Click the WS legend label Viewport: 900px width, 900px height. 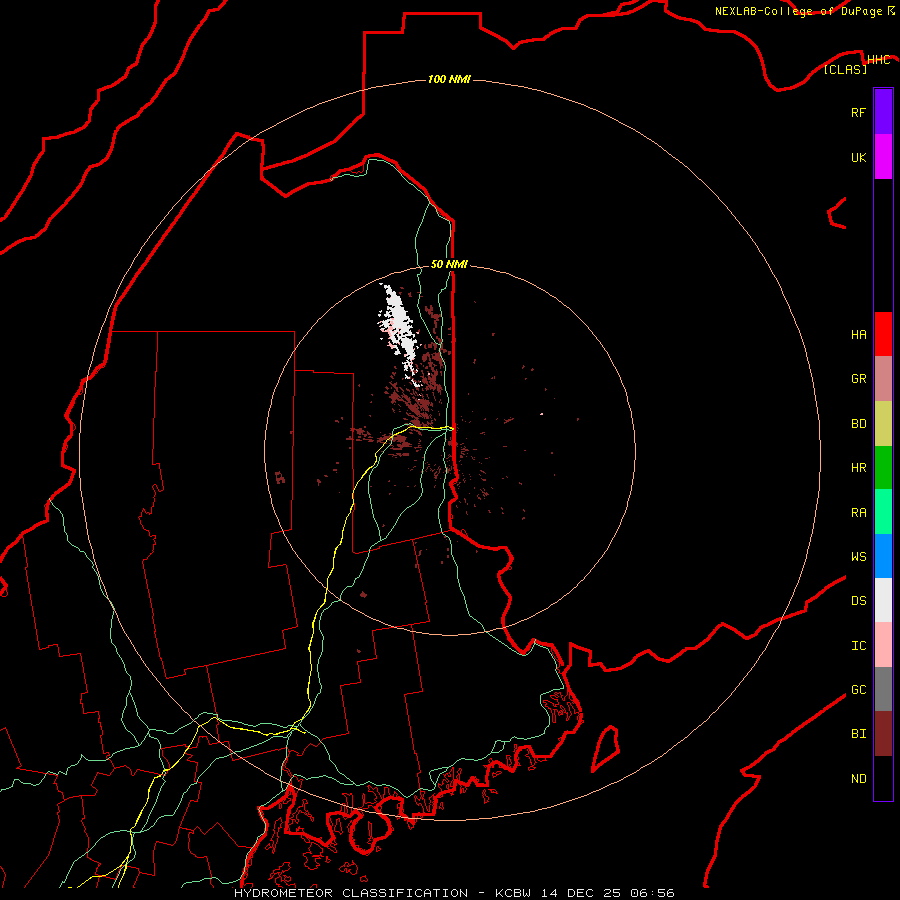[x=858, y=556]
